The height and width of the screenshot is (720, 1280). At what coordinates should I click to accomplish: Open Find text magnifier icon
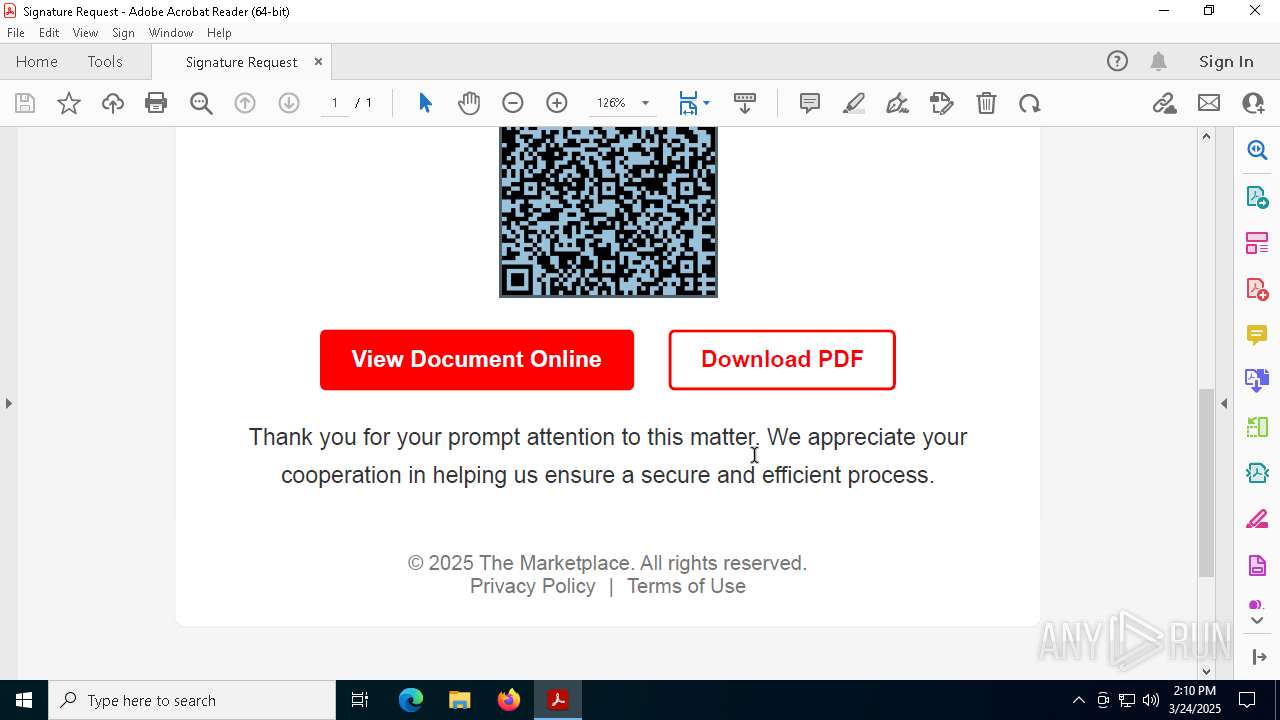201,103
